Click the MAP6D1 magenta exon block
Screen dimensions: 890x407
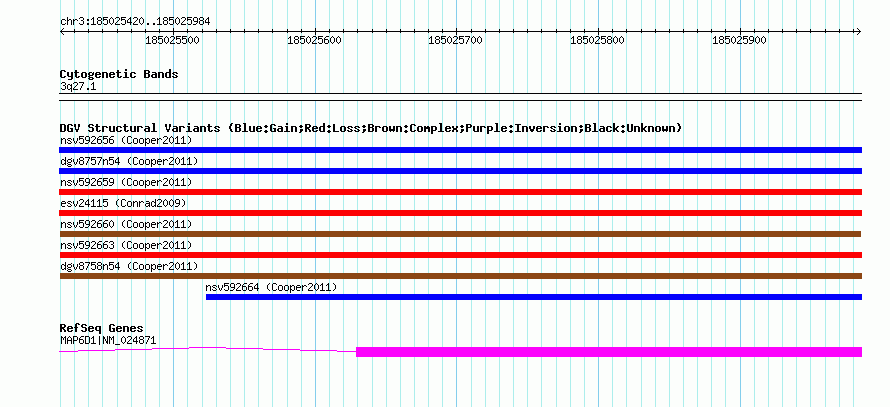click(609, 352)
